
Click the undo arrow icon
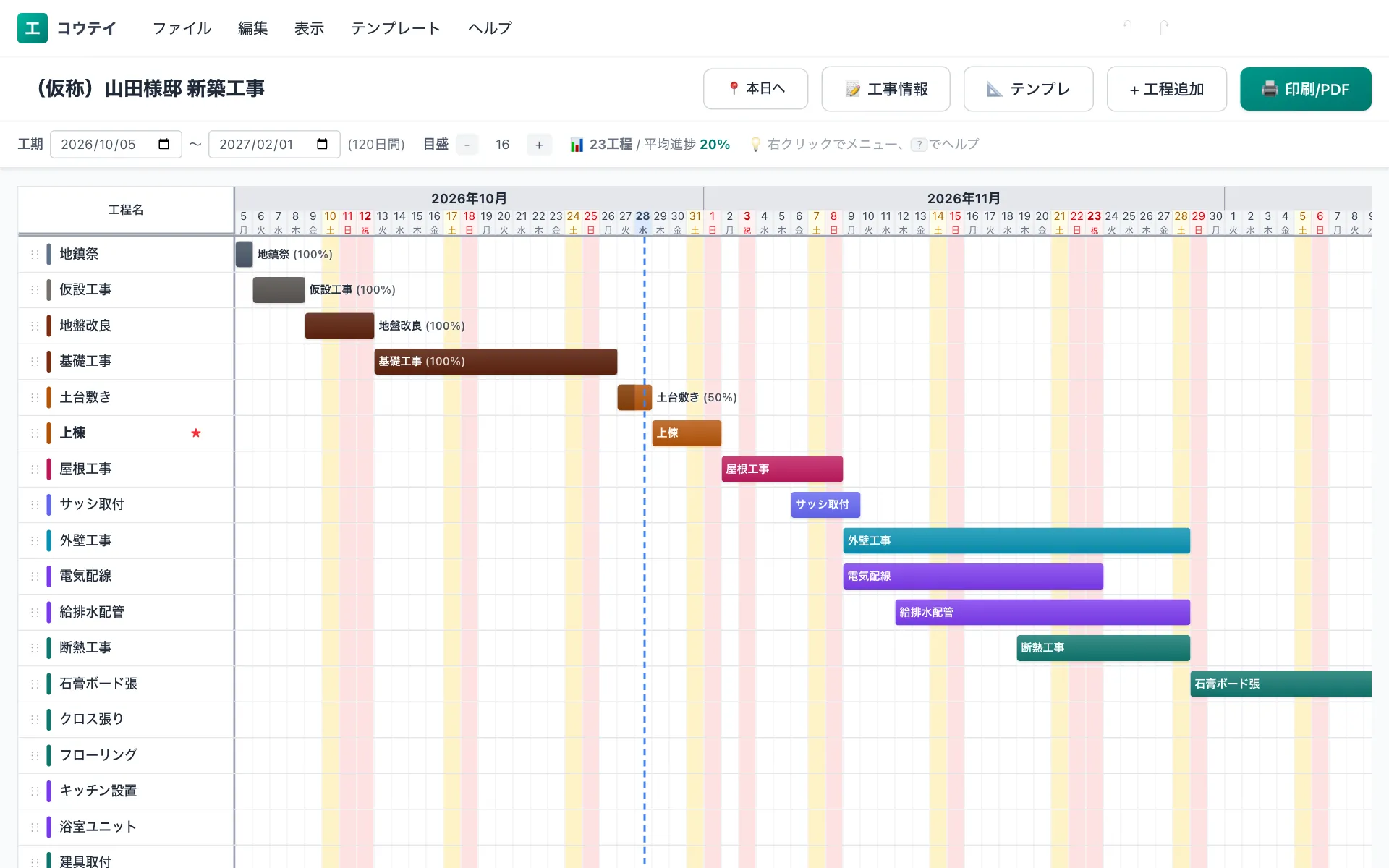(x=1127, y=27)
